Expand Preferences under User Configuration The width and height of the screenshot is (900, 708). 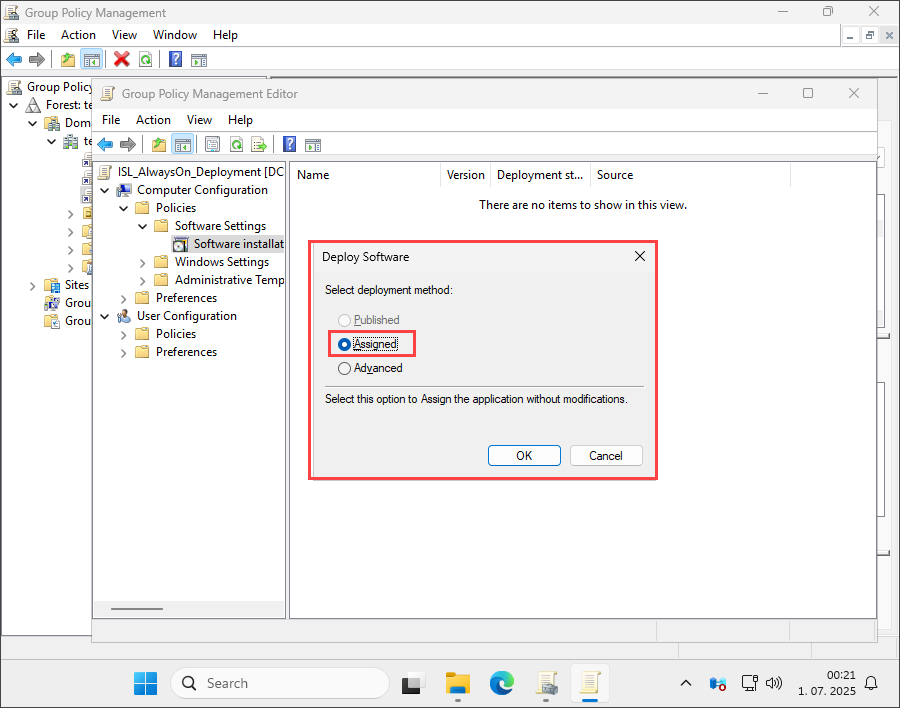tap(123, 353)
